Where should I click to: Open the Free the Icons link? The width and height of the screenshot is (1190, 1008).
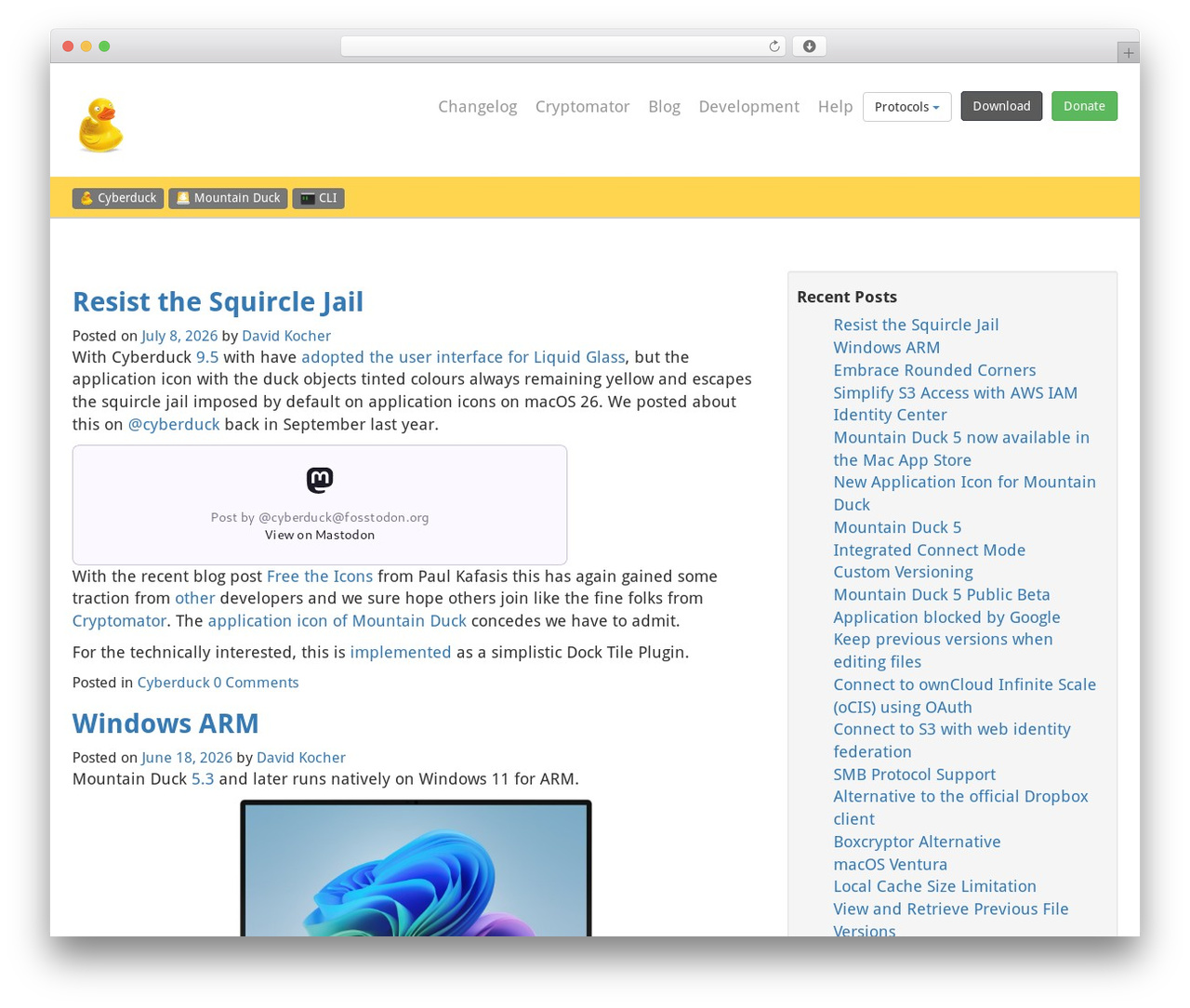point(320,577)
